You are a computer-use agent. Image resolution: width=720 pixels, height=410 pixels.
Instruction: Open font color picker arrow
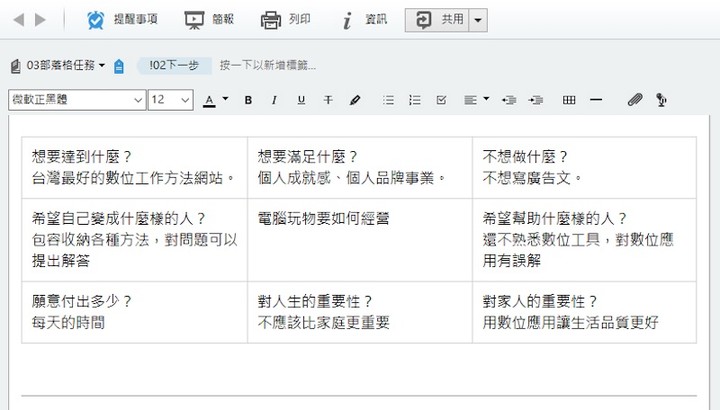coord(225,99)
